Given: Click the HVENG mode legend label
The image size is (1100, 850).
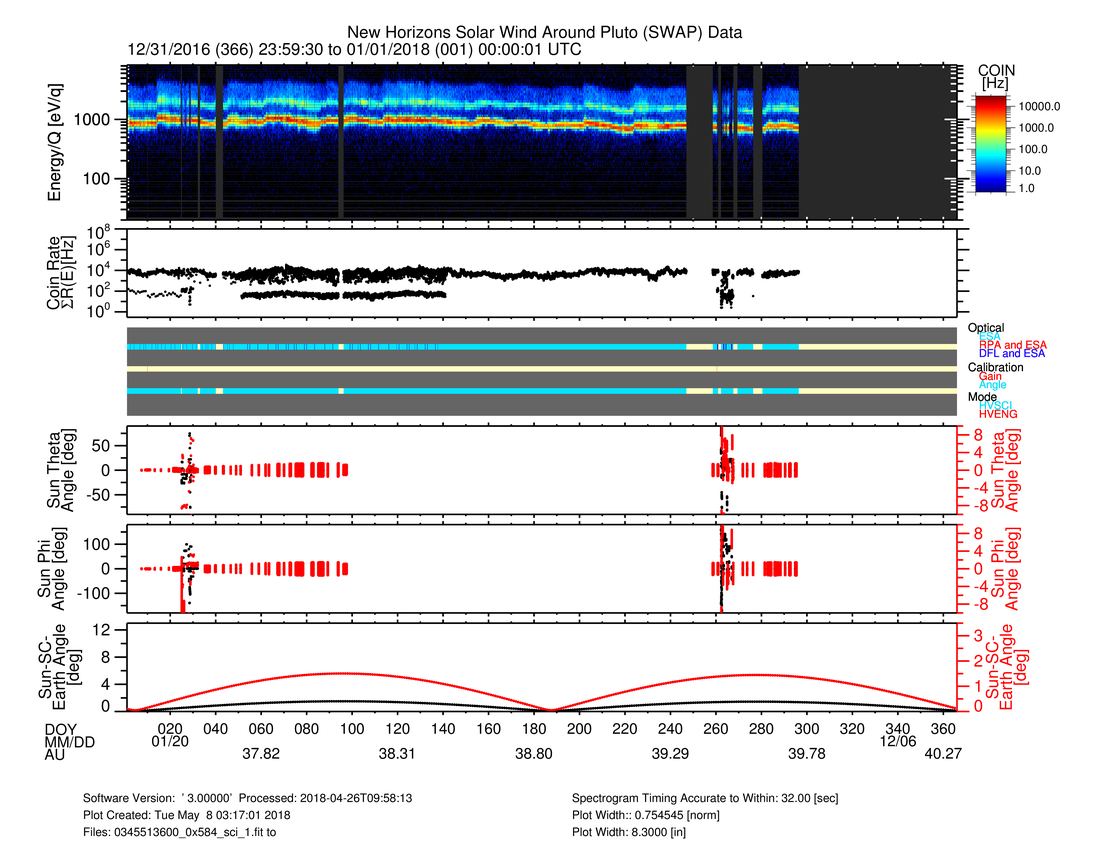Looking at the screenshot, I should pos(1000,414).
